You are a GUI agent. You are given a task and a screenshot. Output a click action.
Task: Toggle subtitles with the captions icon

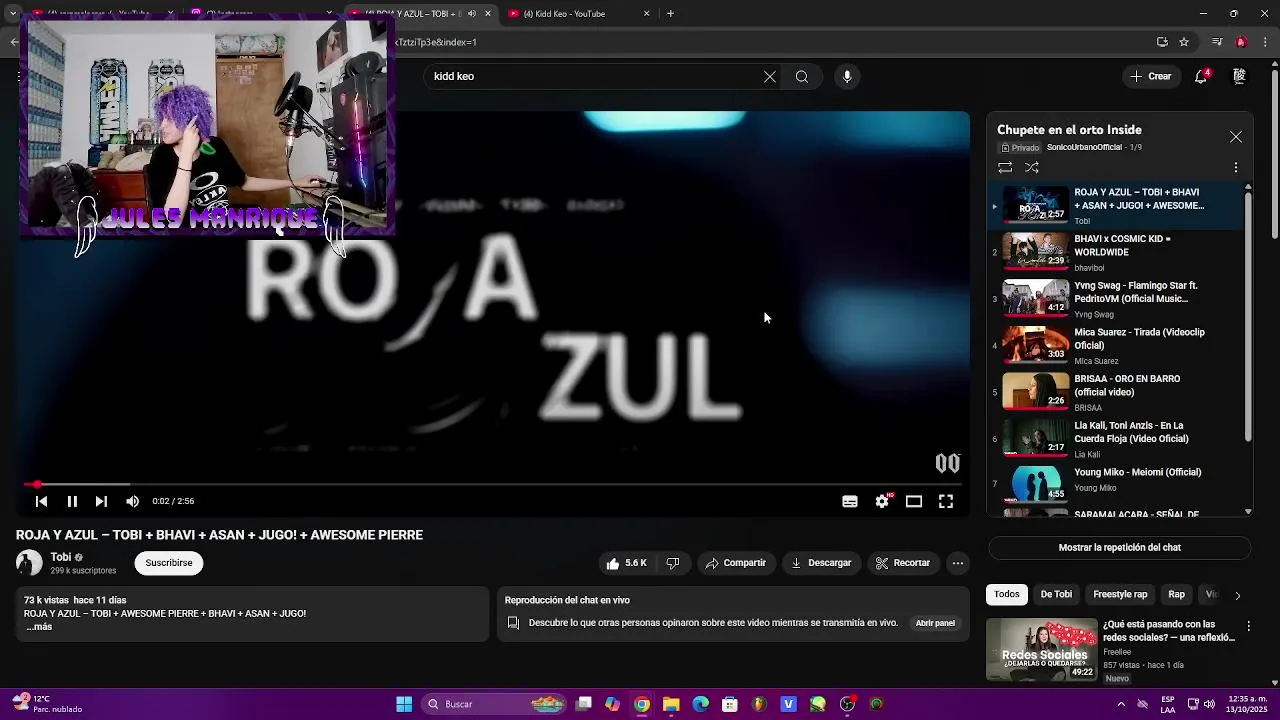tap(850, 502)
